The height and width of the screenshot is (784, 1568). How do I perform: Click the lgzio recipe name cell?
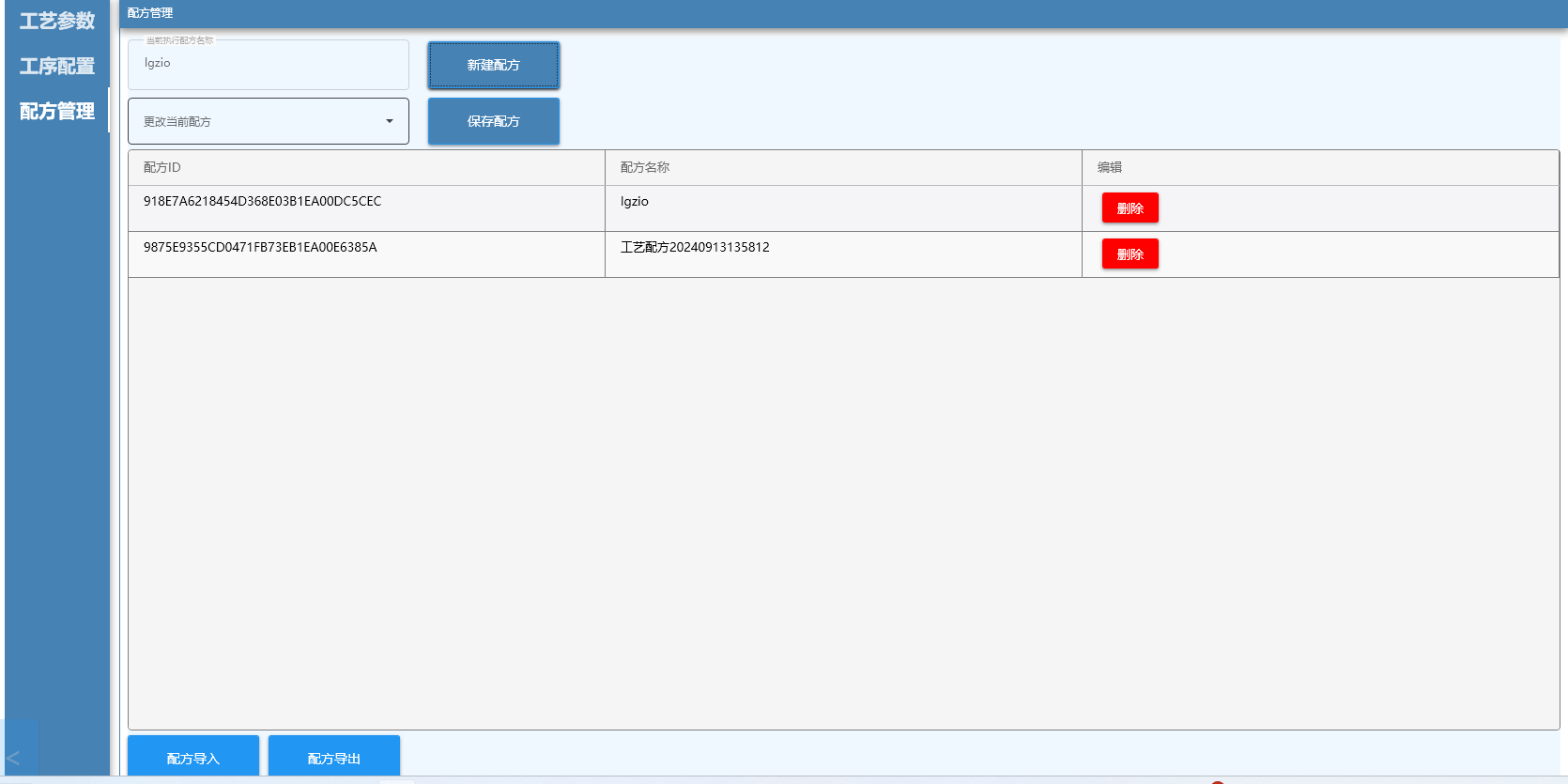point(843,208)
